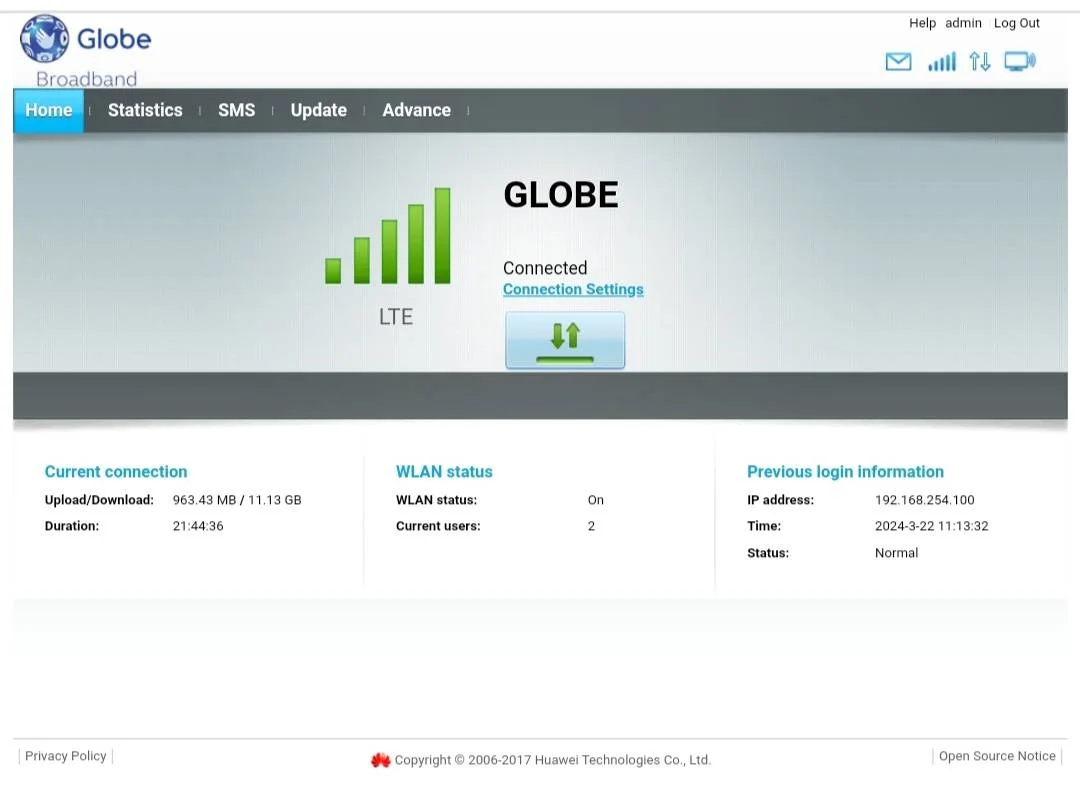Open the SMS tab
This screenshot has width=1080, height=806.
coord(236,110)
